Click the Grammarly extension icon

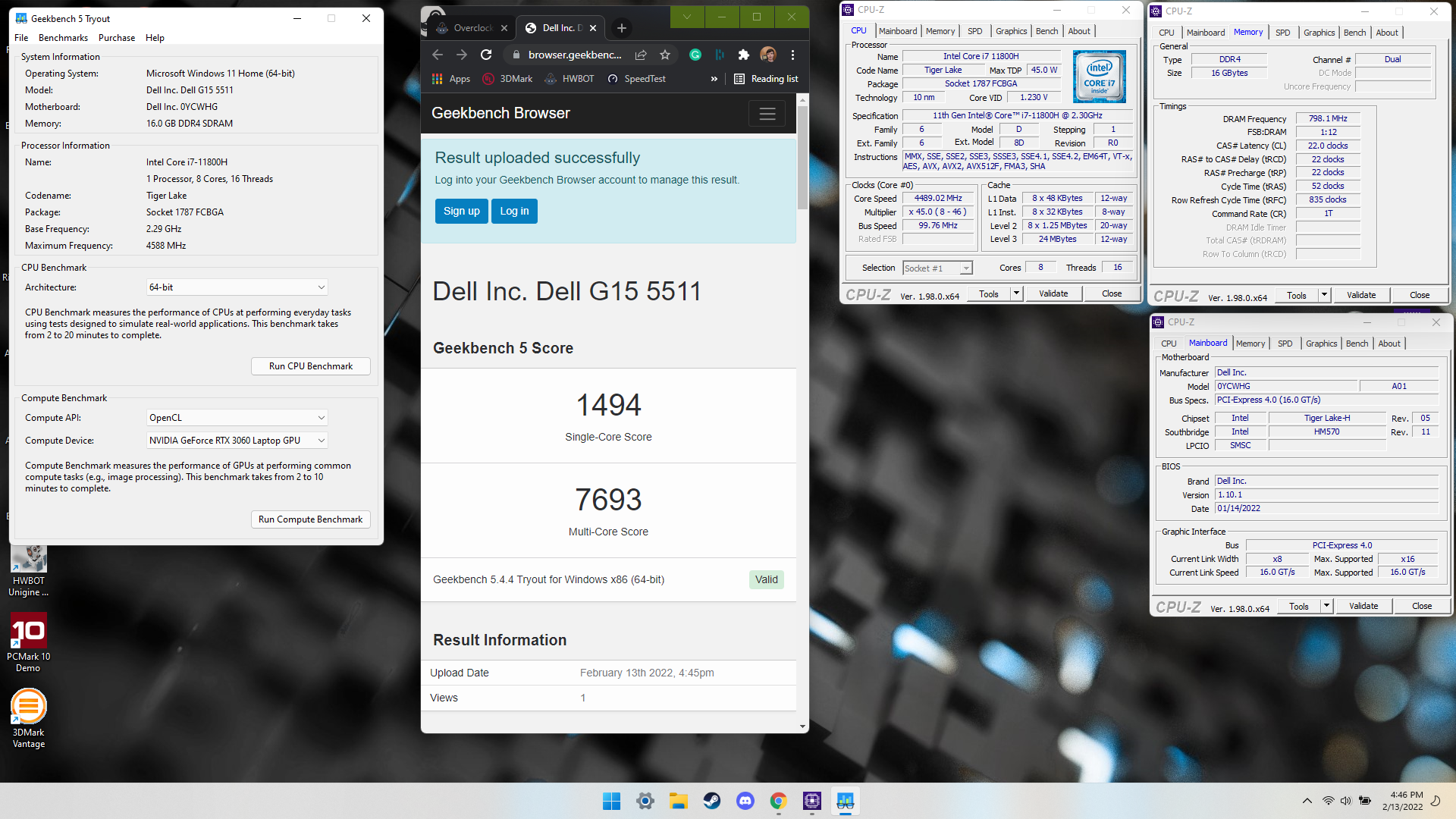tap(695, 55)
